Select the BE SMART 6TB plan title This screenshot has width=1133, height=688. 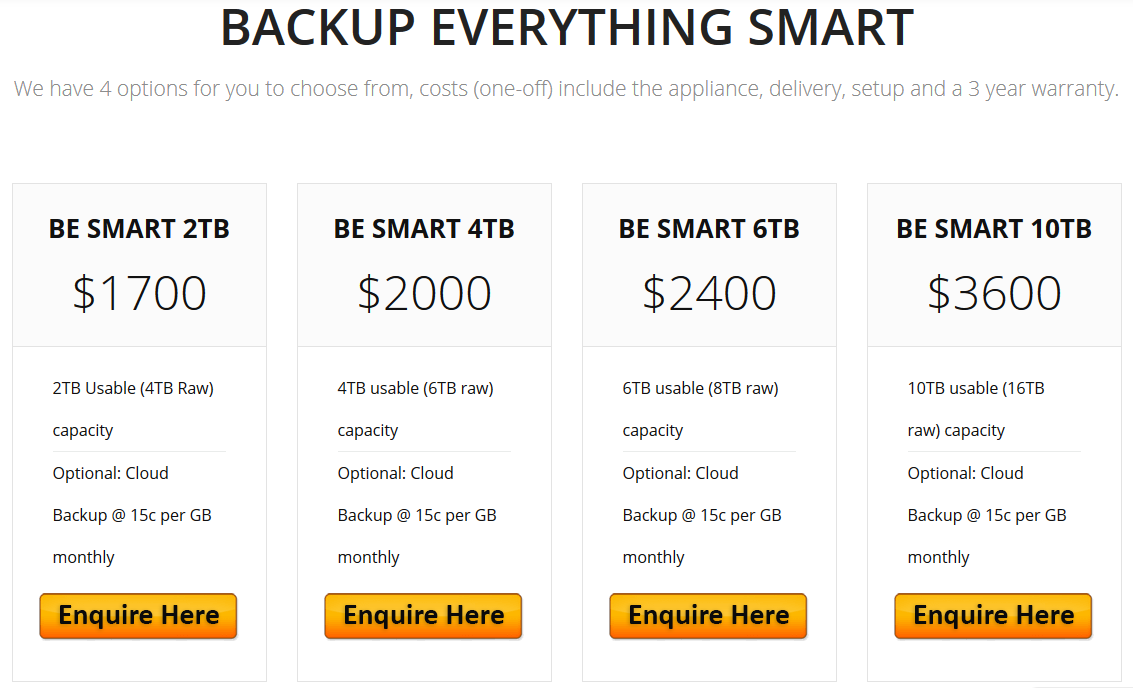tap(709, 229)
